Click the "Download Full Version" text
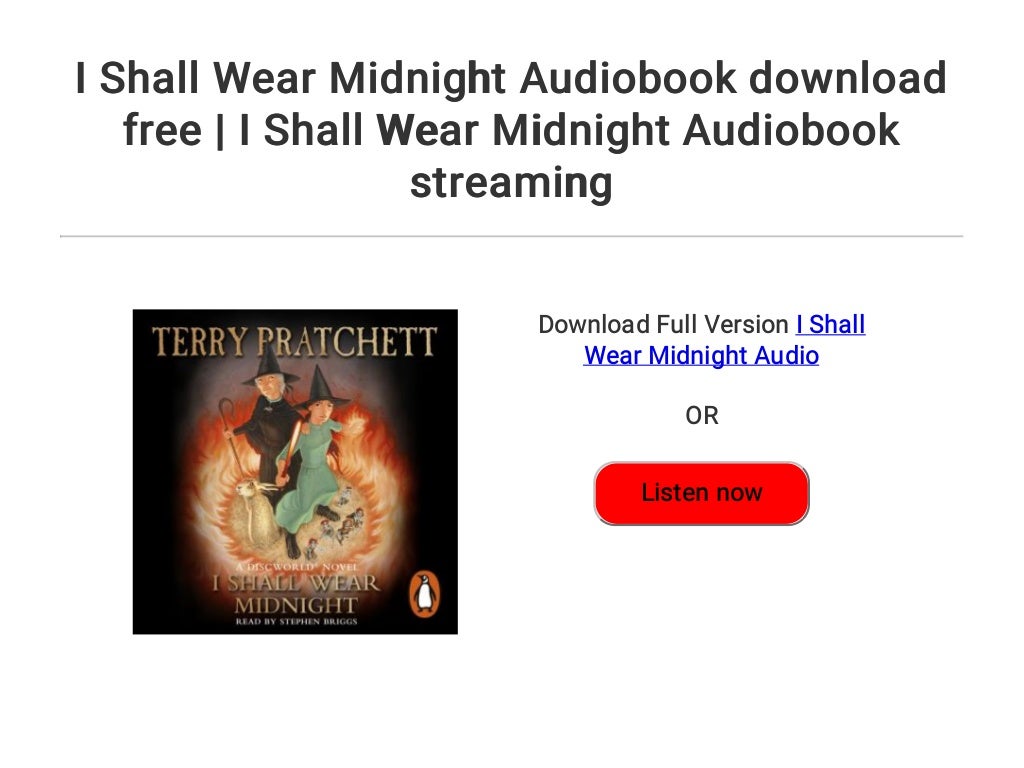This screenshot has width=1024, height=768. pyautogui.click(x=664, y=325)
